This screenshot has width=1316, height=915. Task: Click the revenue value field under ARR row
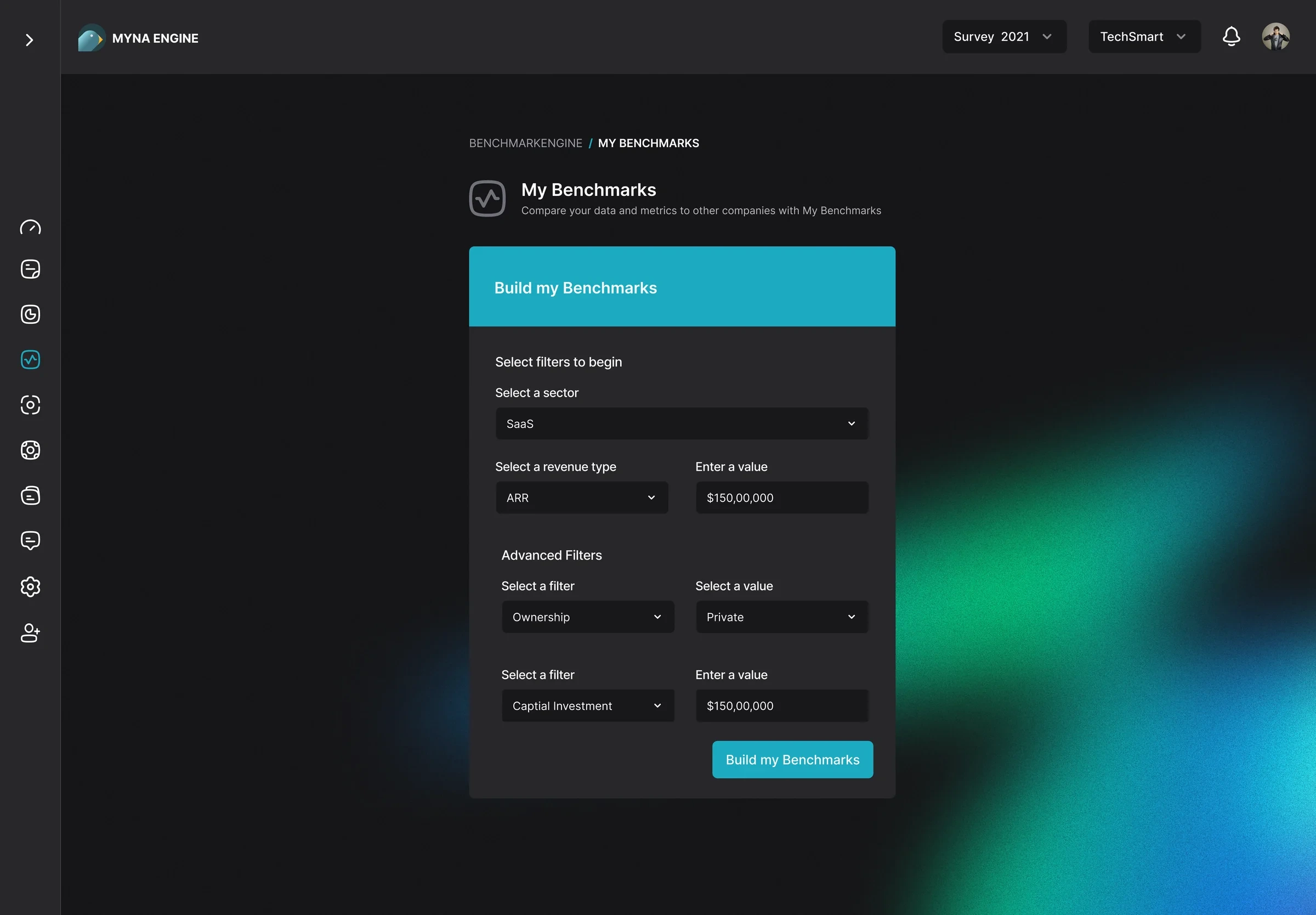click(781, 498)
